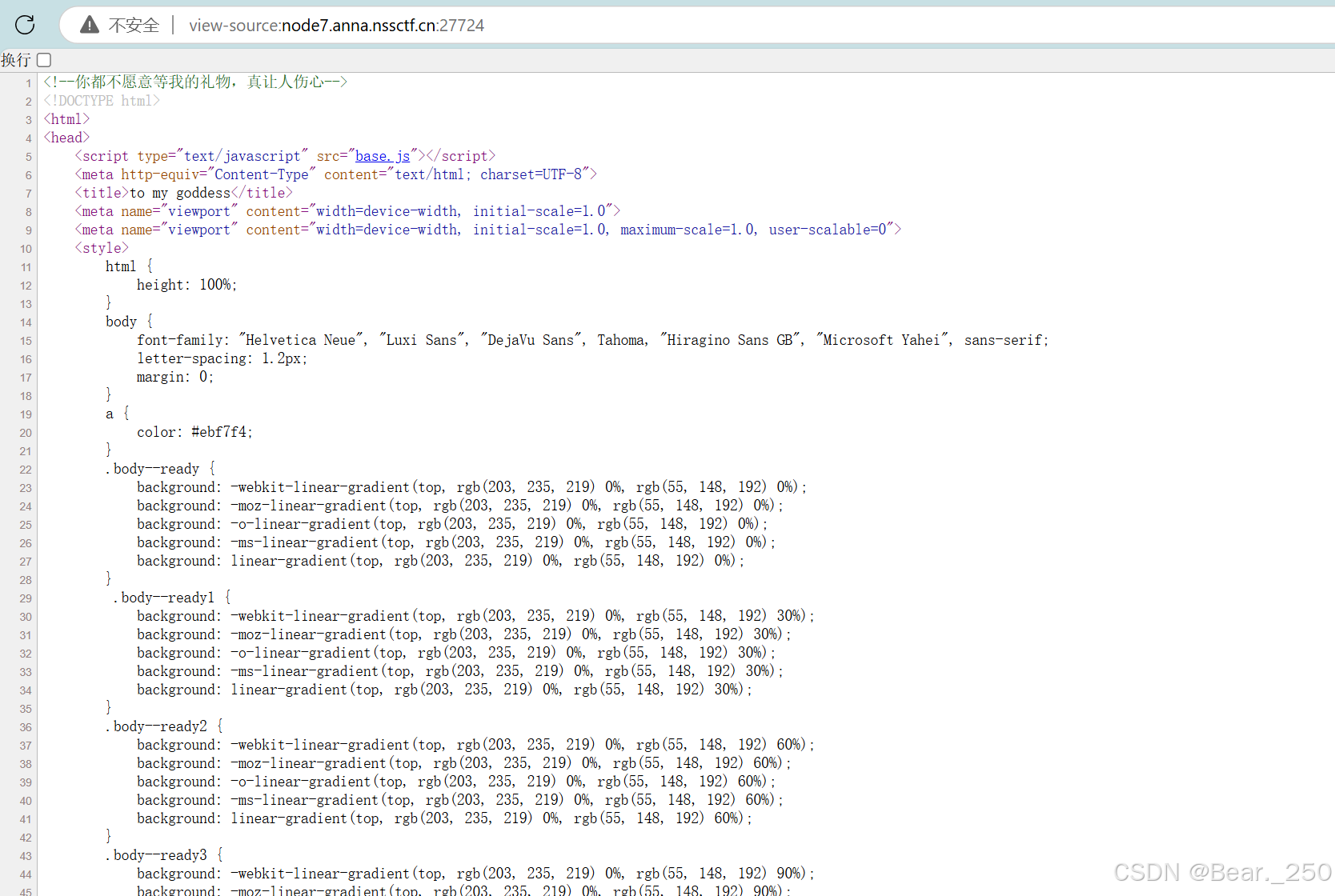Click the <!DOCTYPE html> text on line 2
1335x896 pixels.
(102, 101)
